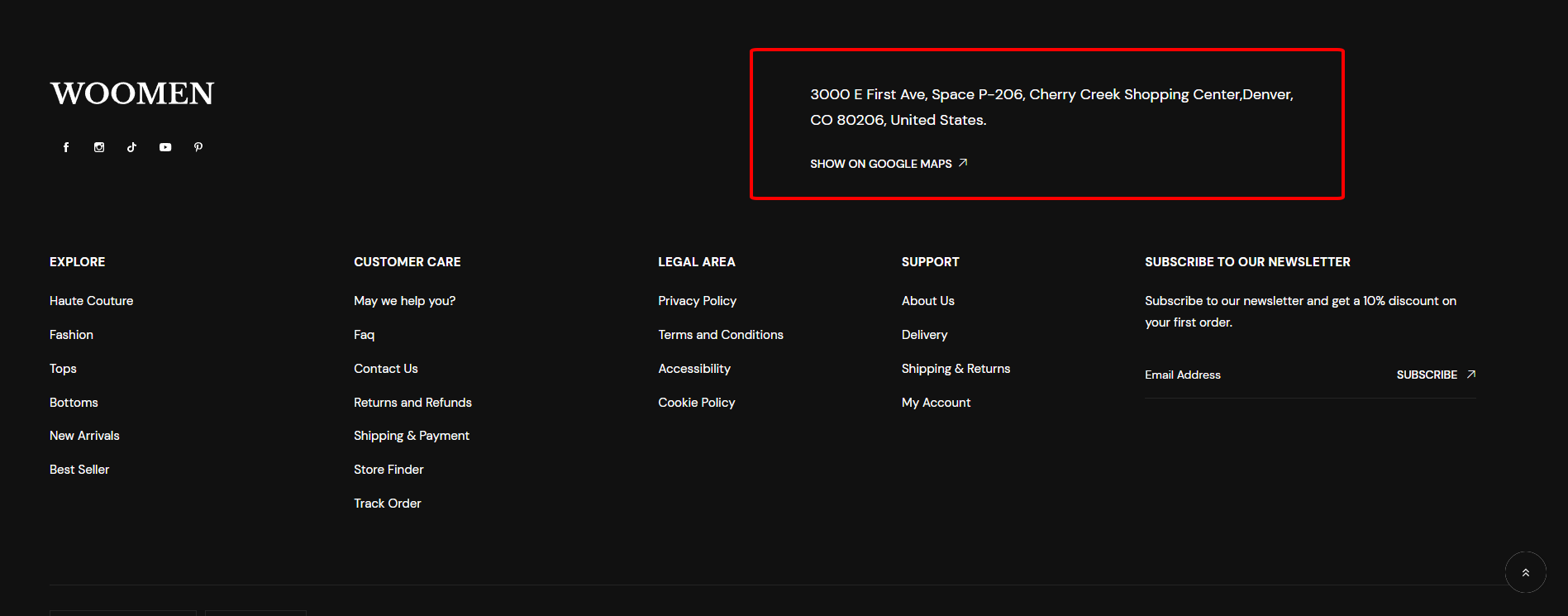Click Track Order in Customer Care
This screenshot has height=616, width=1568.
[387, 504]
